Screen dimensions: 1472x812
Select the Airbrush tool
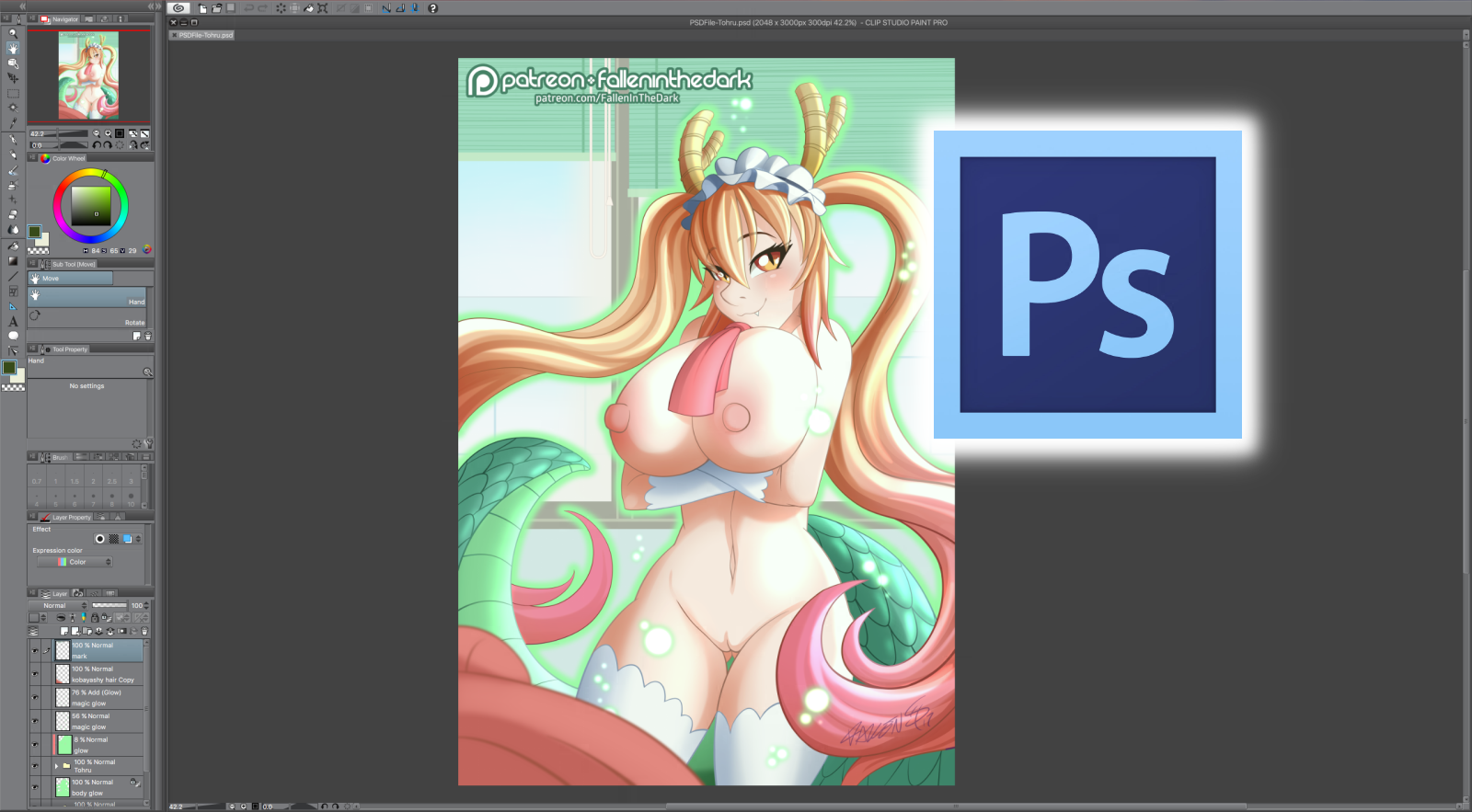[x=13, y=186]
